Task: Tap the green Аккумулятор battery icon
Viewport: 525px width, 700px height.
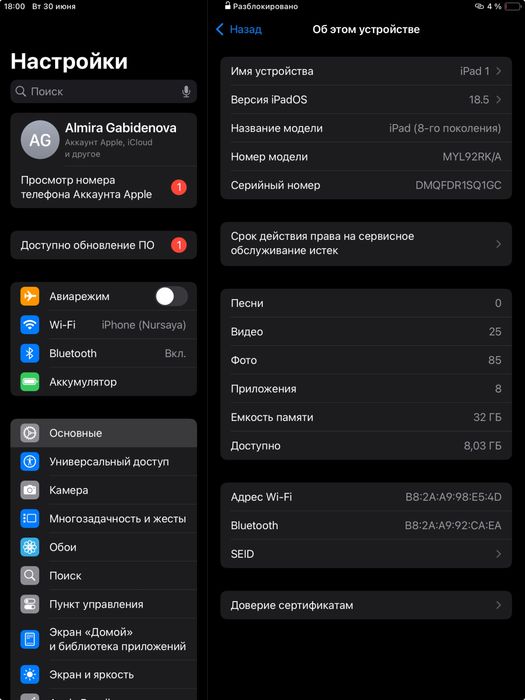Action: point(30,382)
